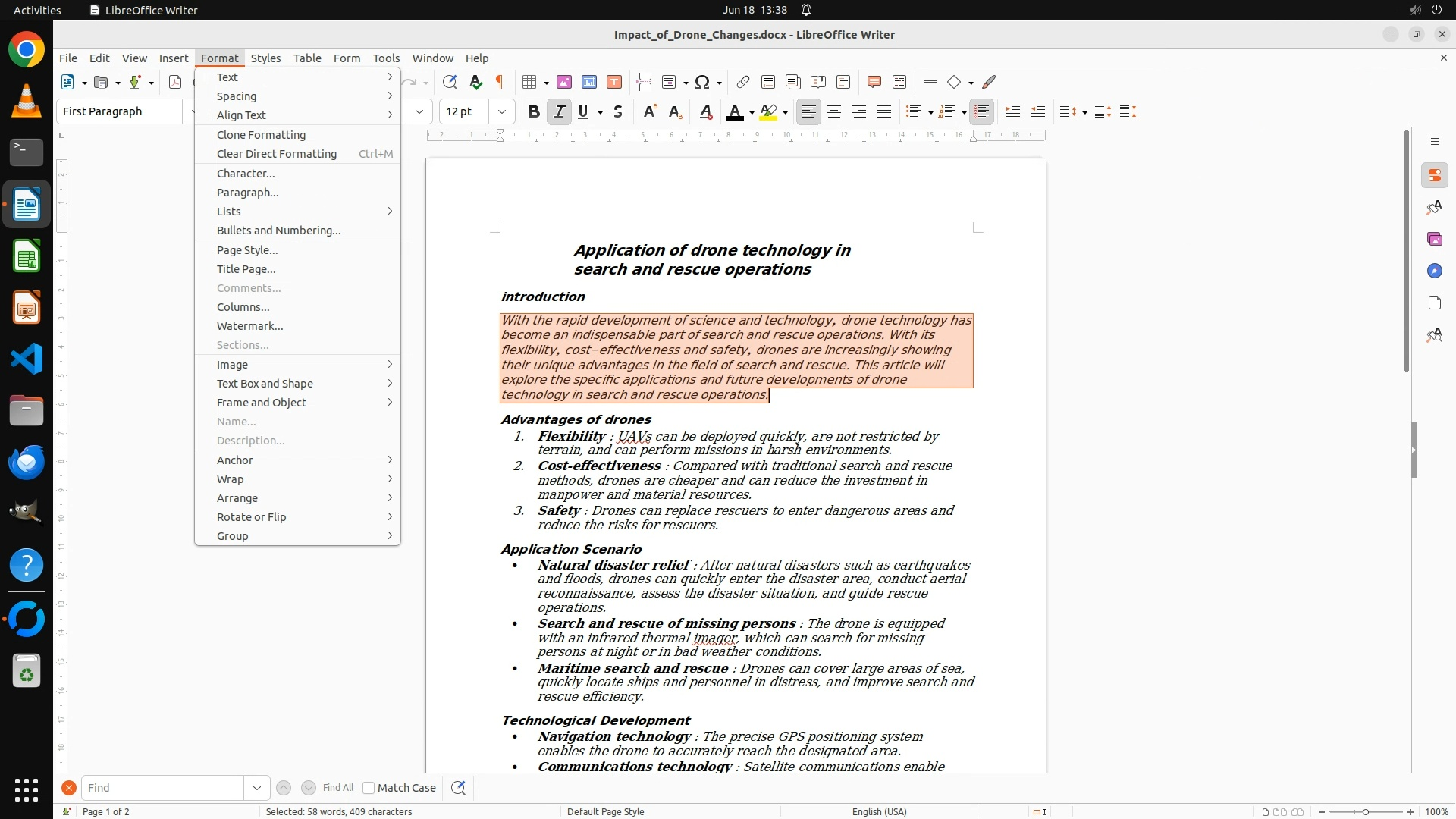Toggle Formatting Marks pilcrow icon
This screenshot has width=1456, height=819.
click(x=500, y=82)
